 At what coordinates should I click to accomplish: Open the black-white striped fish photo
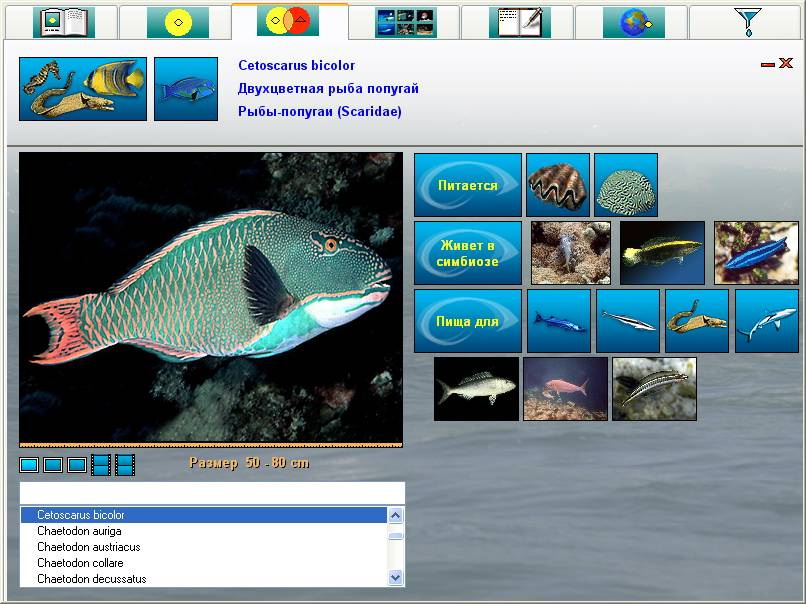tap(654, 389)
